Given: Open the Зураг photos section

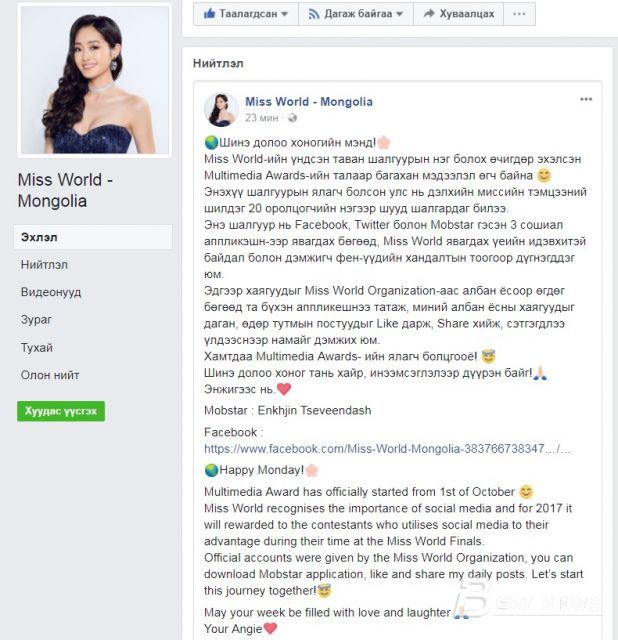Looking at the screenshot, I should (36, 320).
